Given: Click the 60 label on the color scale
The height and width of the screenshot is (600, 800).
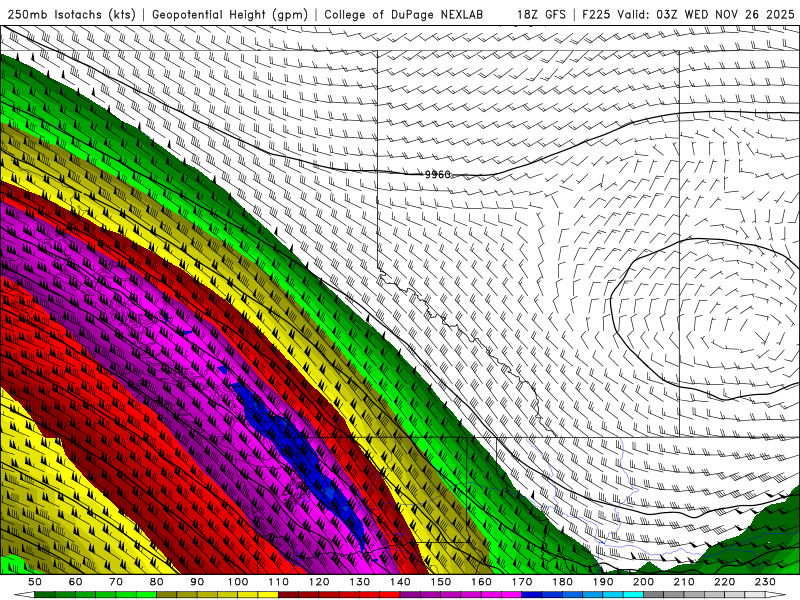Looking at the screenshot, I should click(75, 582).
